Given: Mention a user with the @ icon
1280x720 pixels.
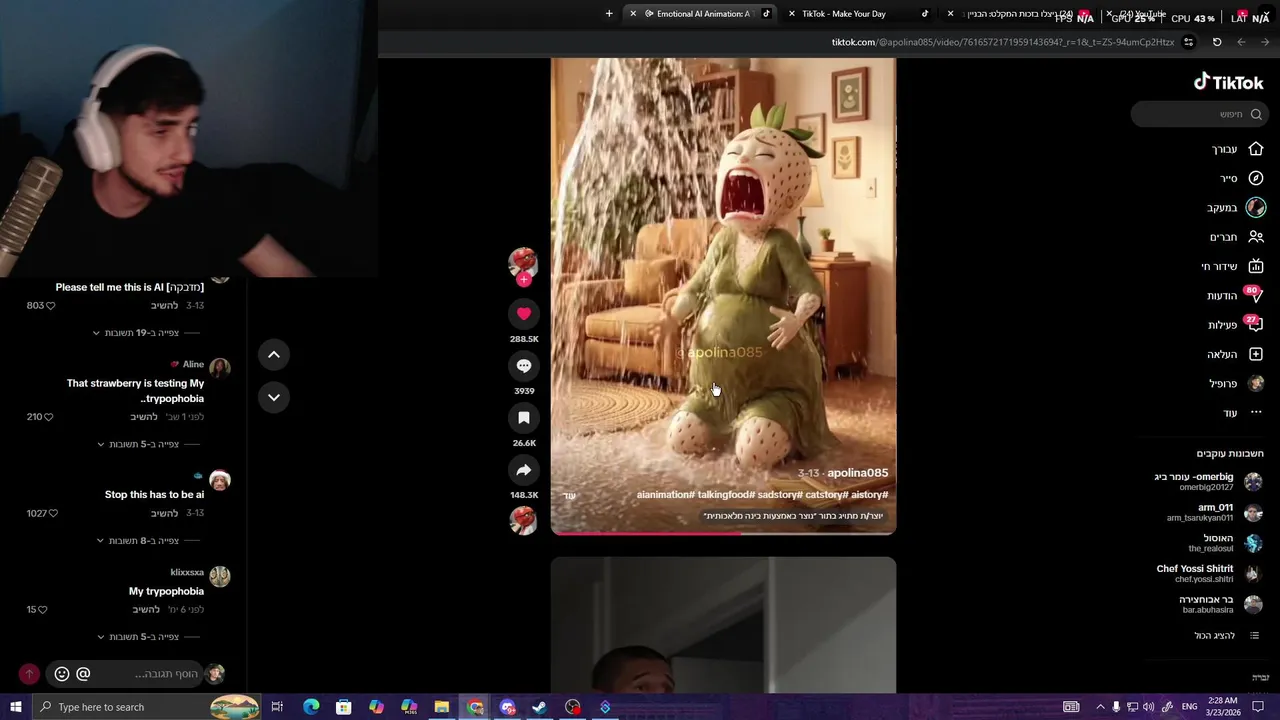Looking at the screenshot, I should (83, 674).
